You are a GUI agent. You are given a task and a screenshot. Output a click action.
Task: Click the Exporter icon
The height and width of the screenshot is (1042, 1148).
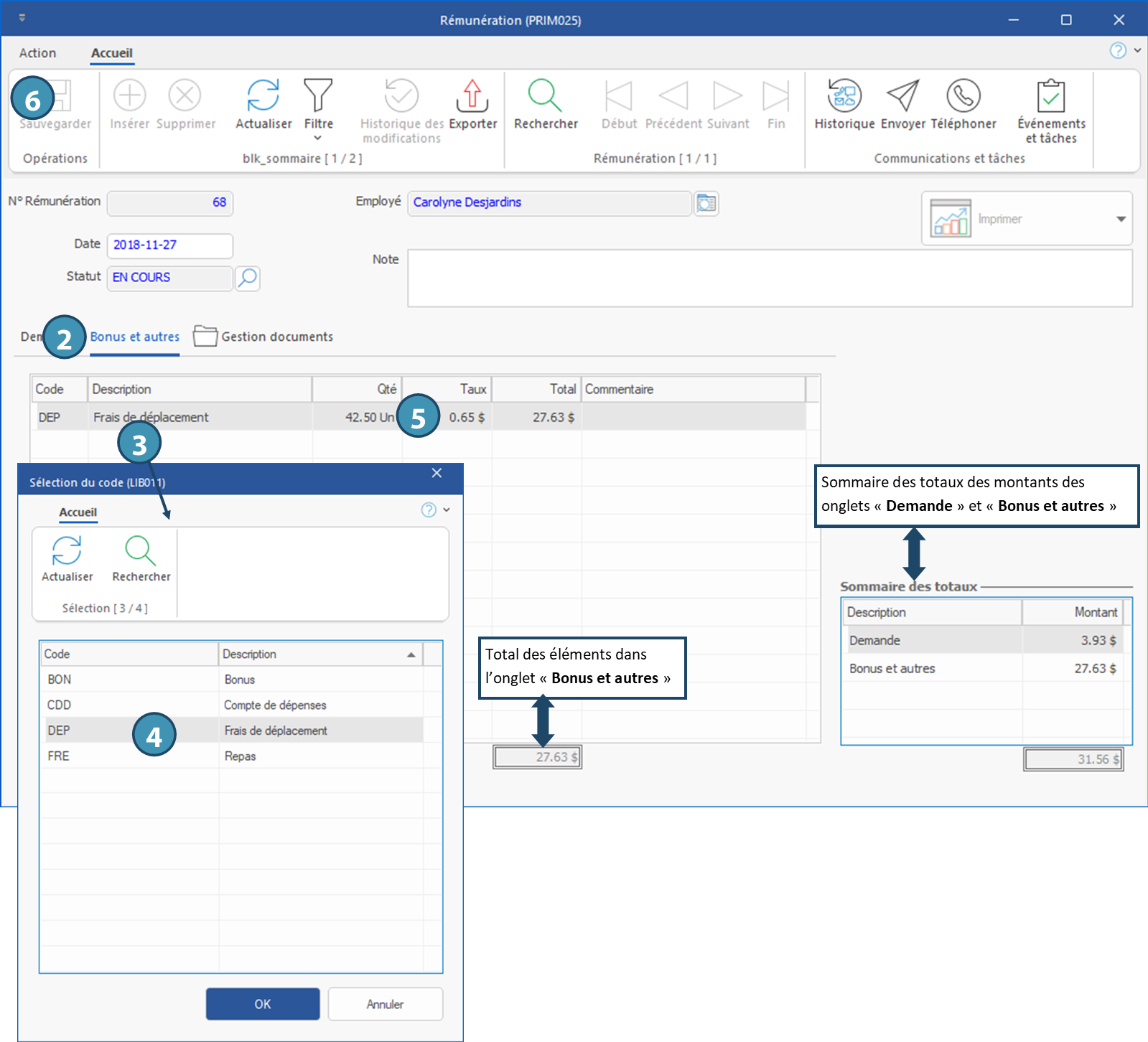coord(472,96)
